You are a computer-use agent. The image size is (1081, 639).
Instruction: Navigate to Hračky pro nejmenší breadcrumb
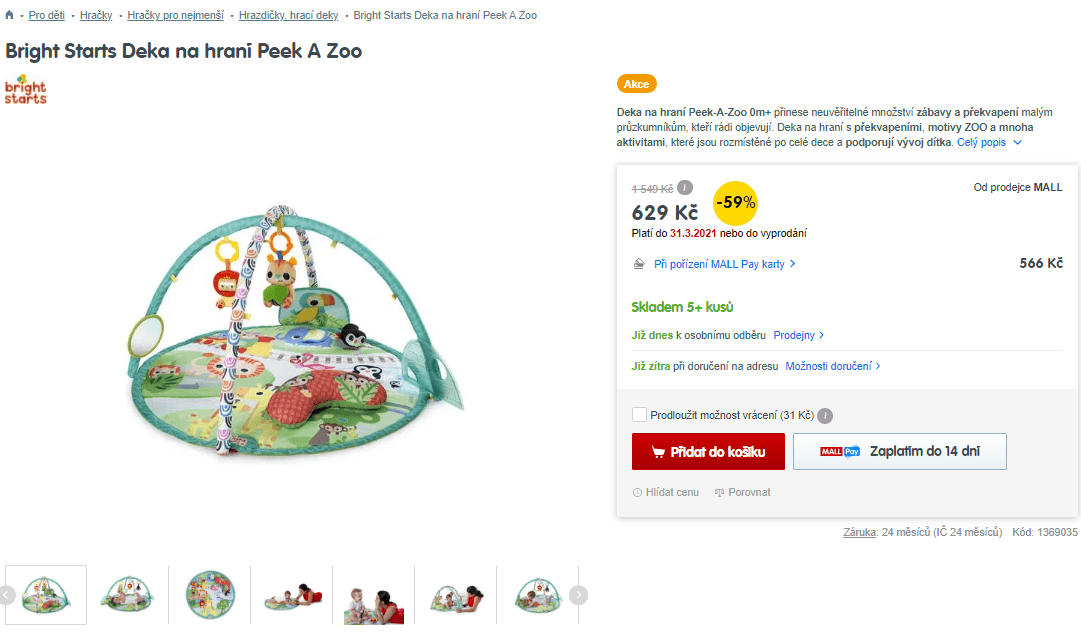tap(175, 15)
